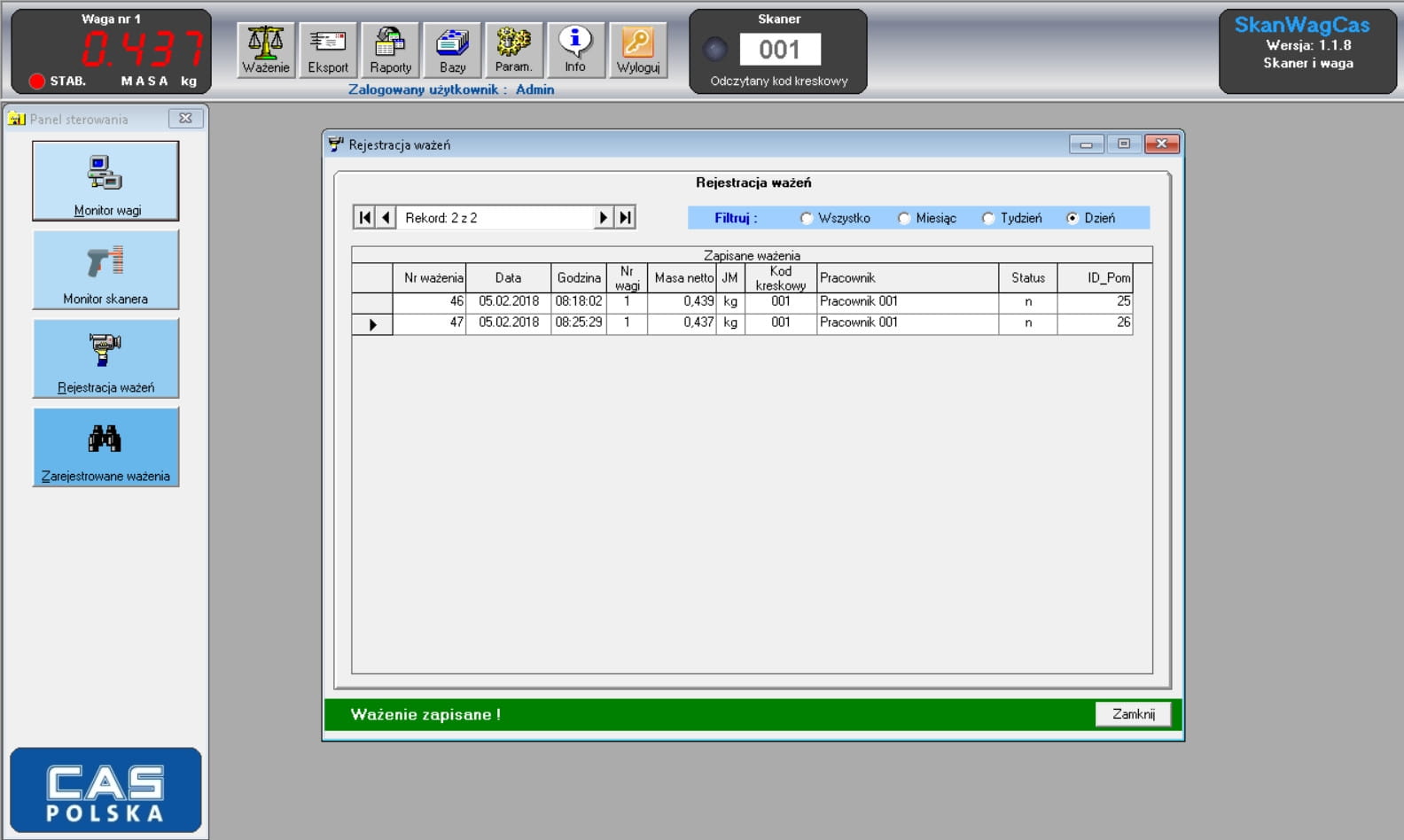
Task: Open Zarejestrowane ważenia binoculars button
Action: point(105,447)
